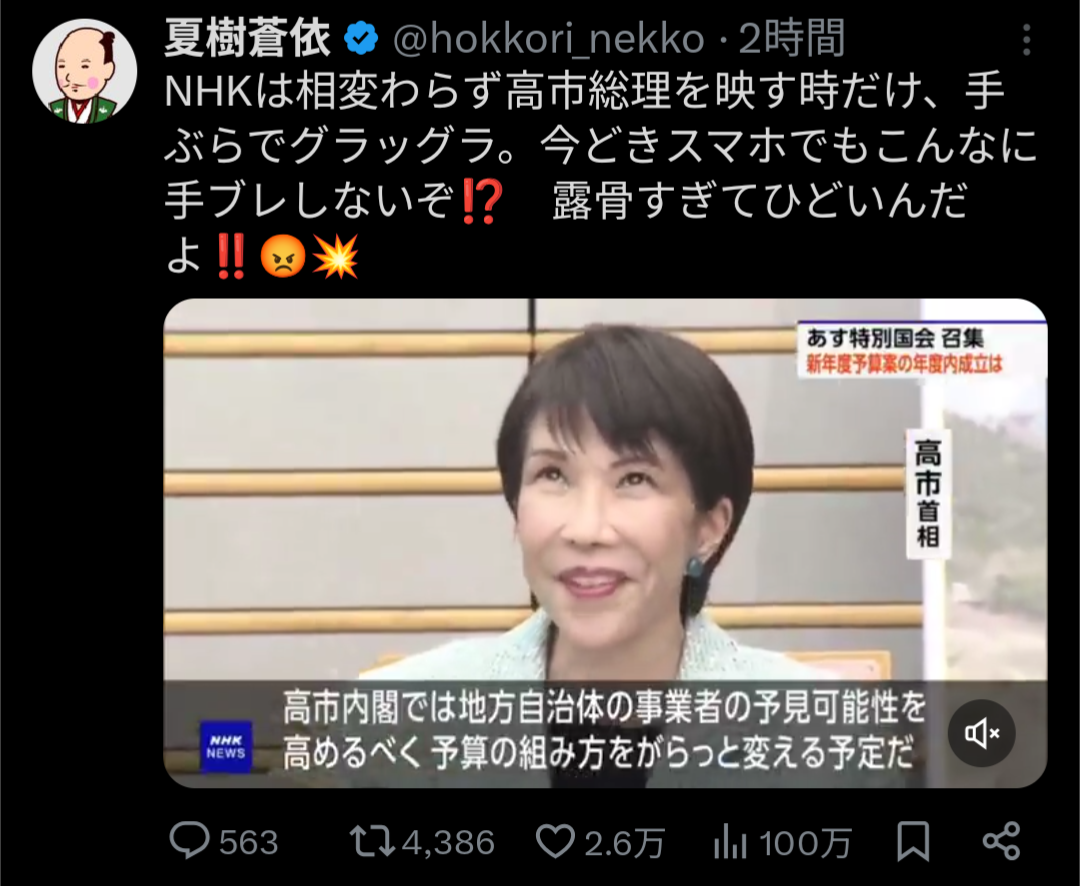Viewport: 1080px width, 886px height.
Task: Click the share icon
Action: [x=1001, y=841]
